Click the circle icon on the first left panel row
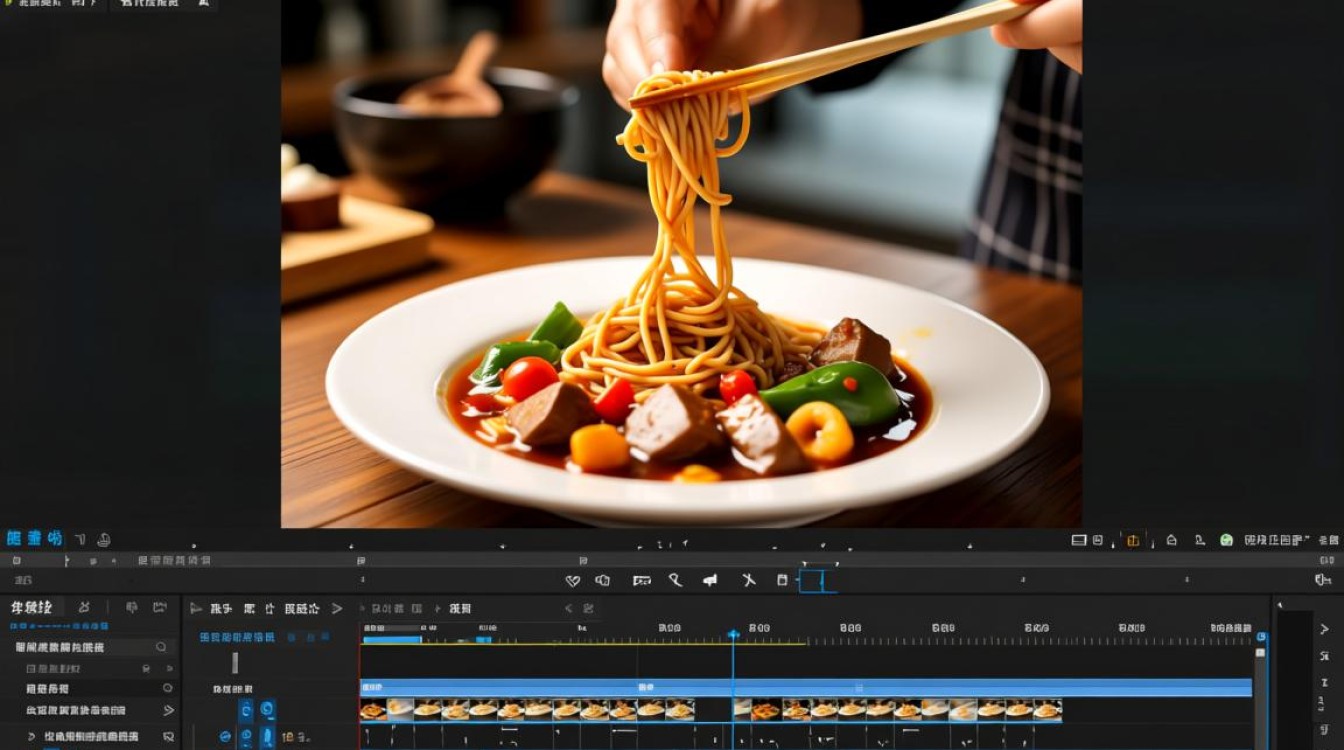 coord(161,647)
